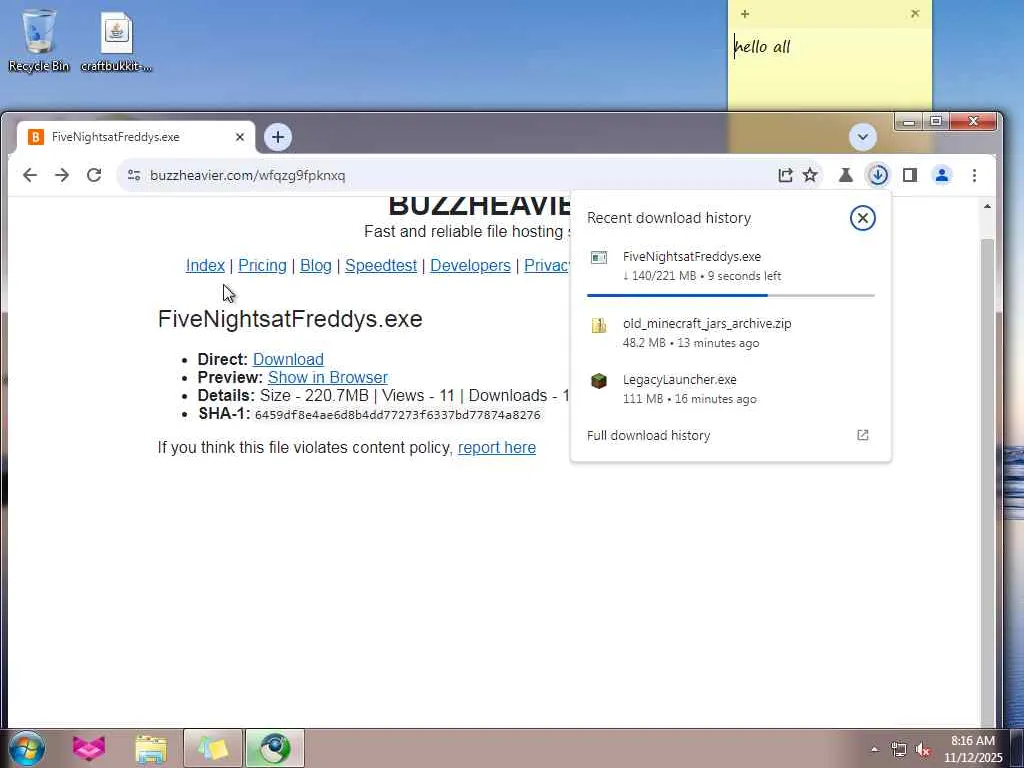1024x768 pixels.
Task: Open the Chrome Labs flask icon
Action: click(x=846, y=175)
